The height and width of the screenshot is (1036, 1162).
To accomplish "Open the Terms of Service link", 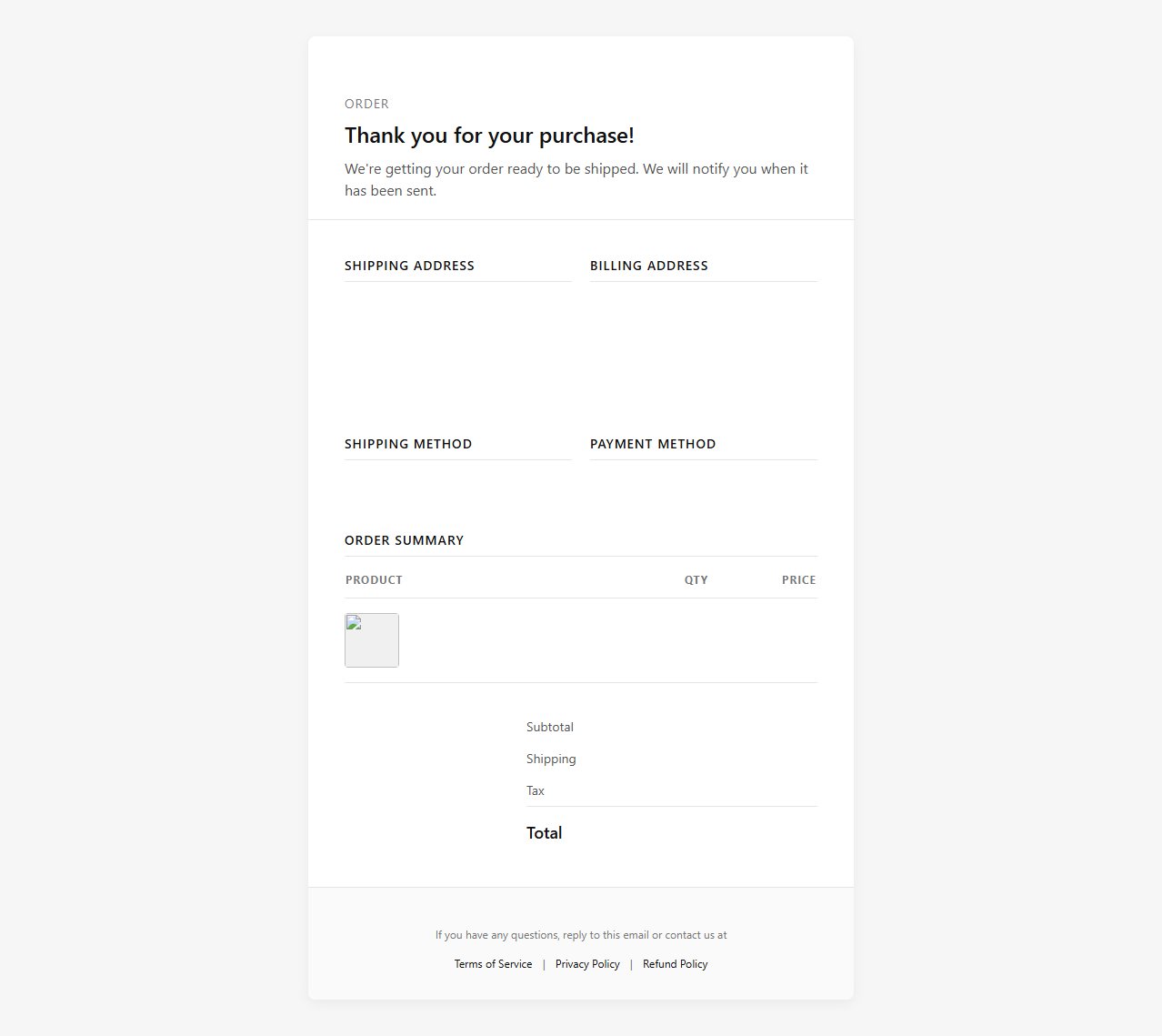I will click(493, 964).
